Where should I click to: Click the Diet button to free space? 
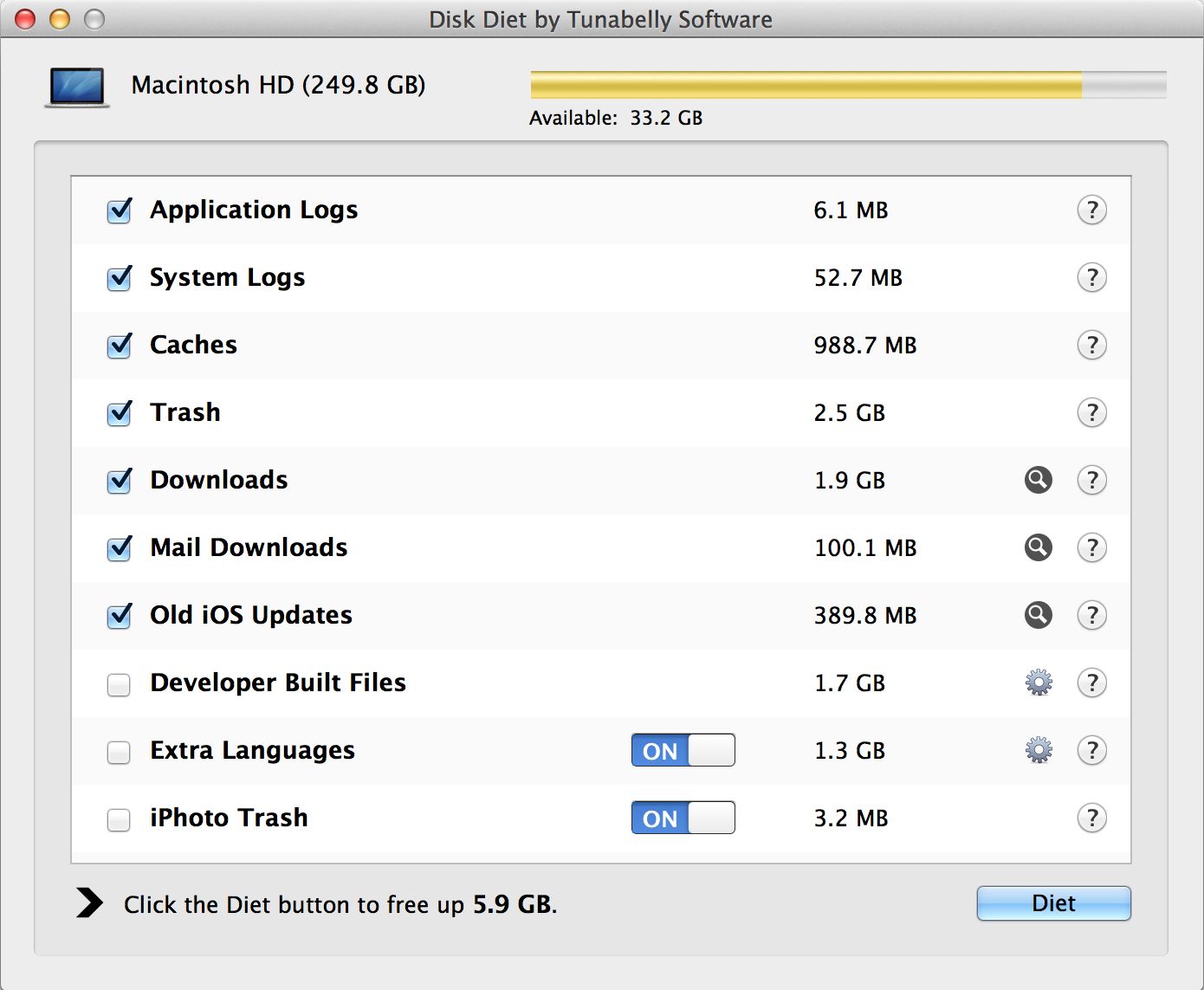pyautogui.click(x=1053, y=903)
